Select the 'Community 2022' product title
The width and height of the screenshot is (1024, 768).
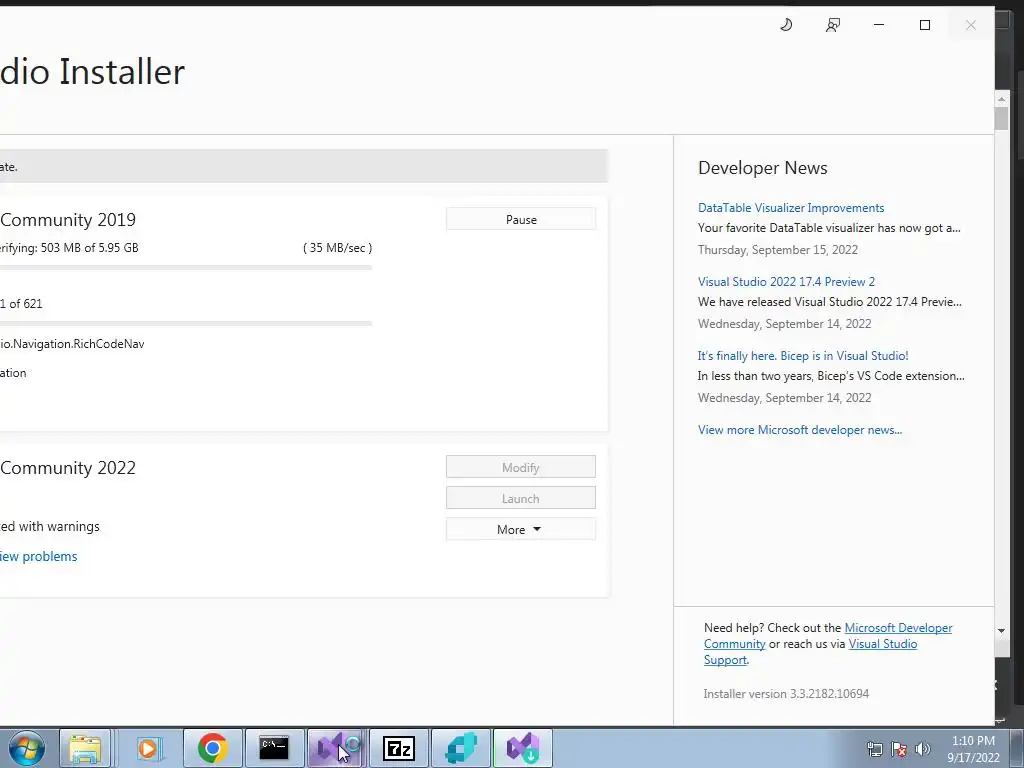(68, 468)
